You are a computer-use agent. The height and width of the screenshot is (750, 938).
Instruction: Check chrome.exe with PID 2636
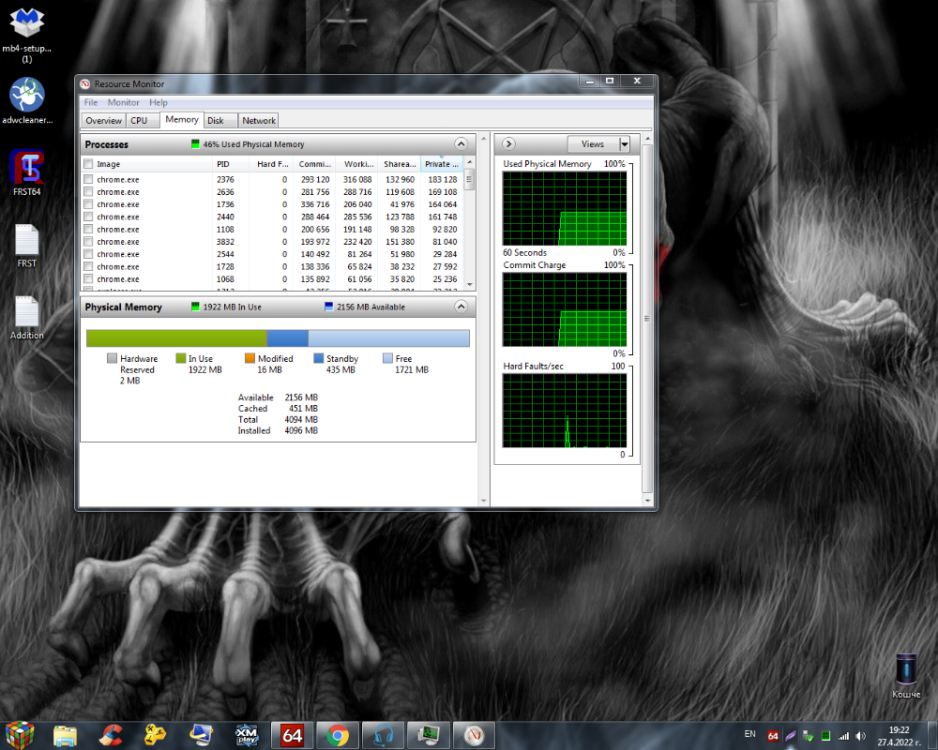click(89, 192)
